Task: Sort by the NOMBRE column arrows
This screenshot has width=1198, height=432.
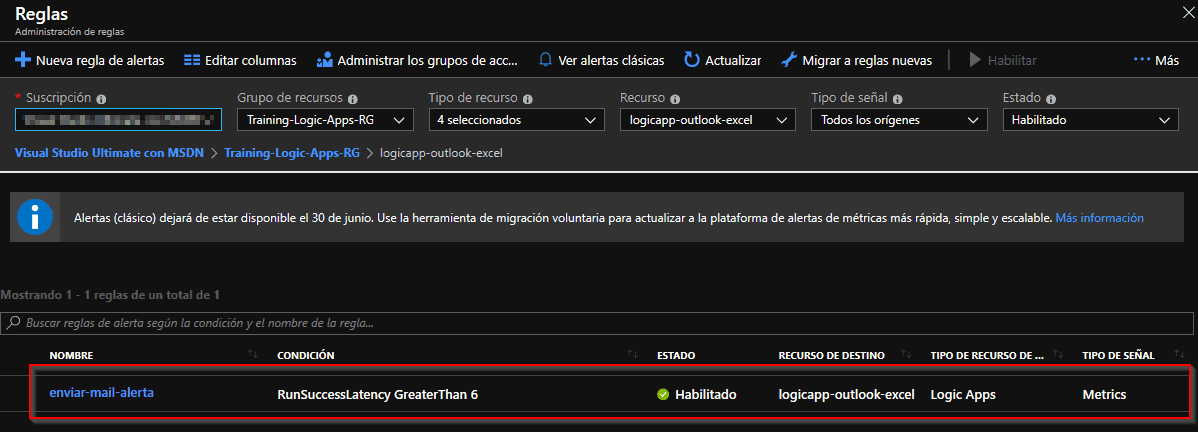Action: coord(253,355)
